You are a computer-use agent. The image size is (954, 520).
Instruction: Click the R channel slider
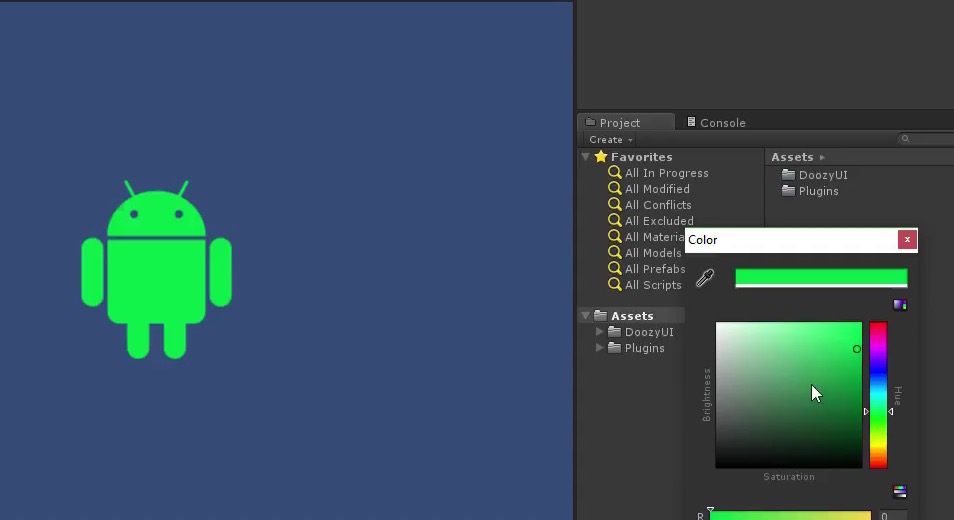pos(790,516)
